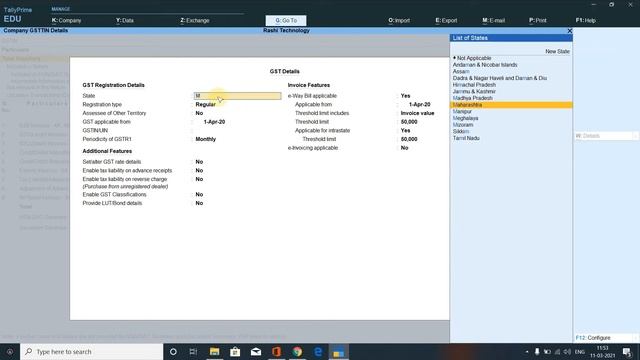Open Mail app from taskbar
The width and height of the screenshot is (640, 360).
click(x=256, y=352)
